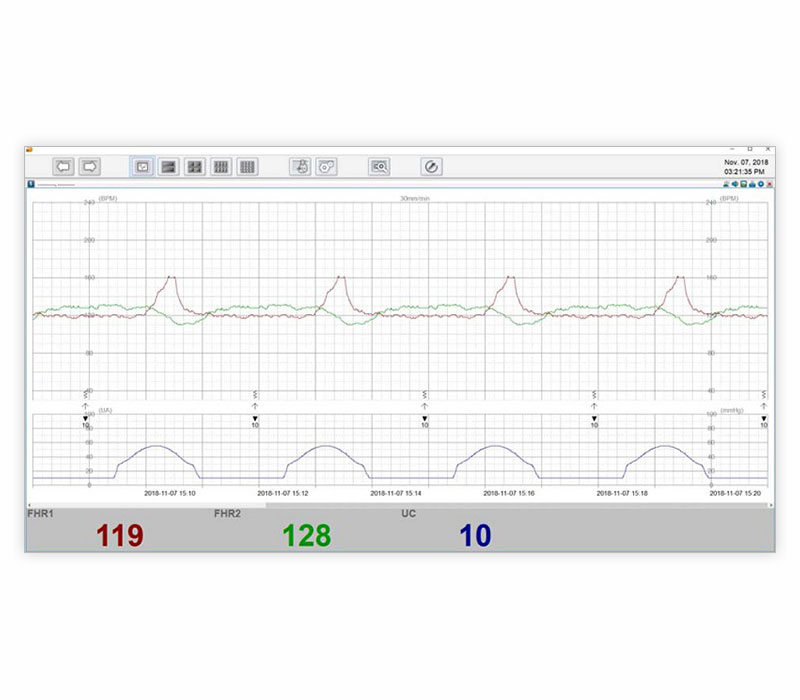Viewport: 800px width, 700px height.
Task: Open the patient information icon
Action: pyautogui.click(x=300, y=167)
